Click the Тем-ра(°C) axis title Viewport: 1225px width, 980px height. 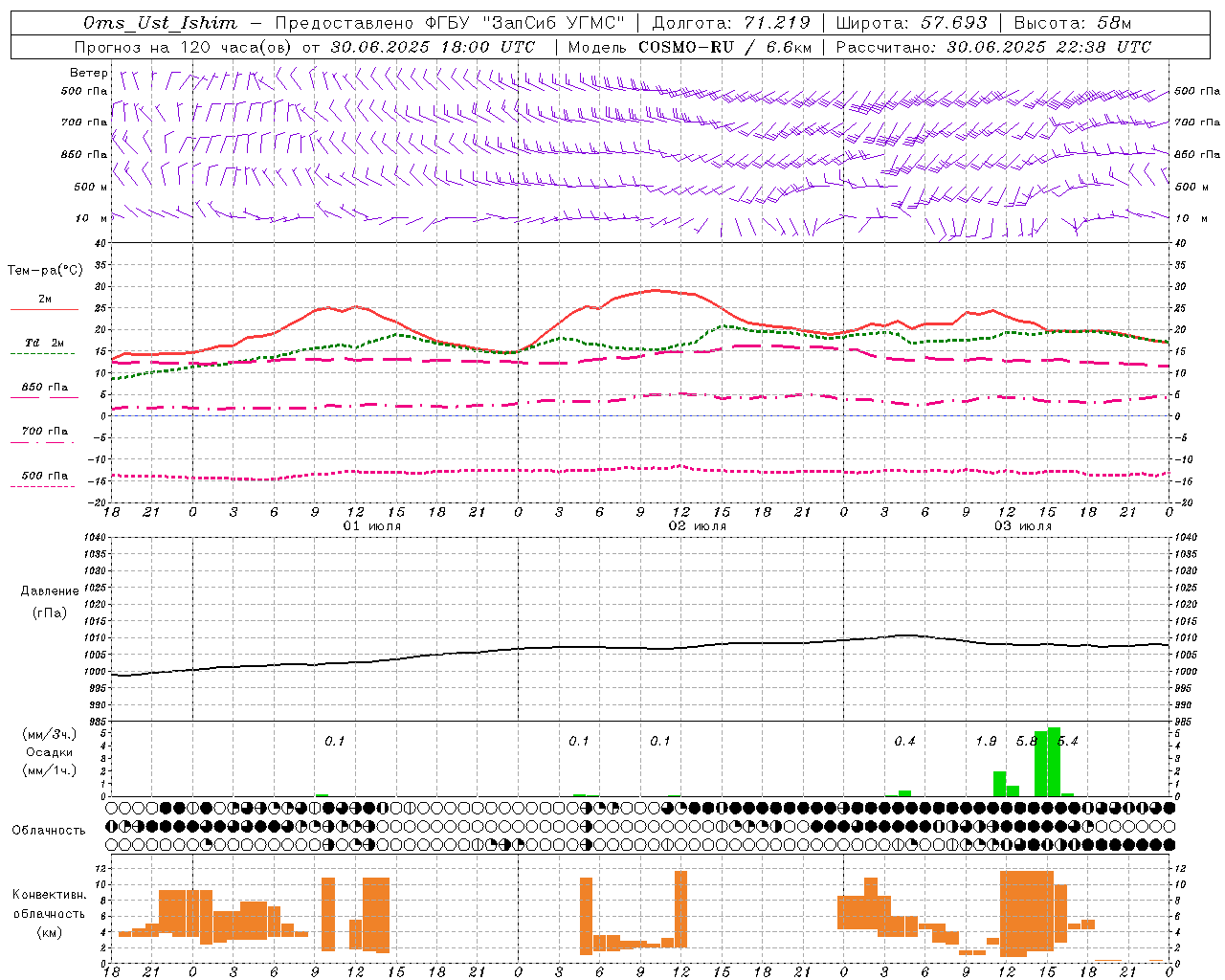point(45,271)
